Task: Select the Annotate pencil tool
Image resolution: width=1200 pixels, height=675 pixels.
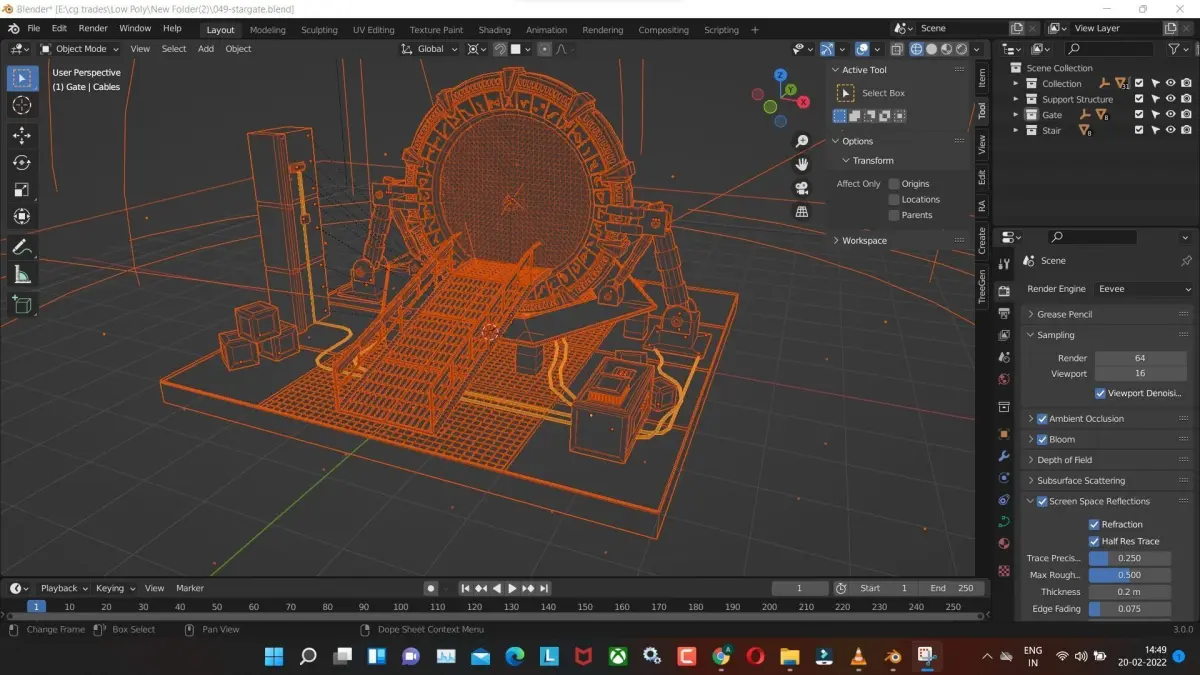Action: tap(21, 246)
